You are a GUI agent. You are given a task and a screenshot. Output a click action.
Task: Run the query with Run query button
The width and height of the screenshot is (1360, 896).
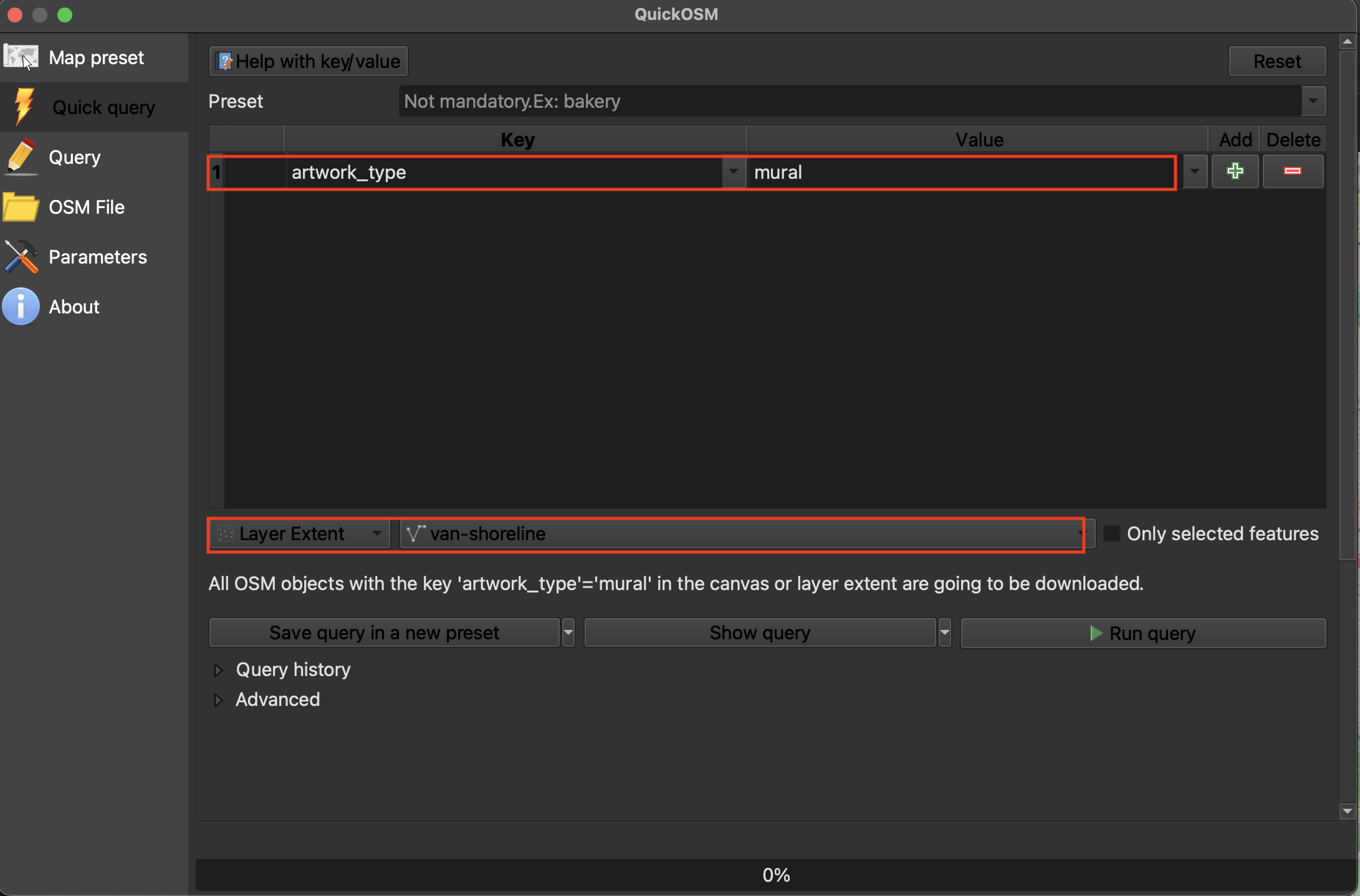coord(1143,633)
